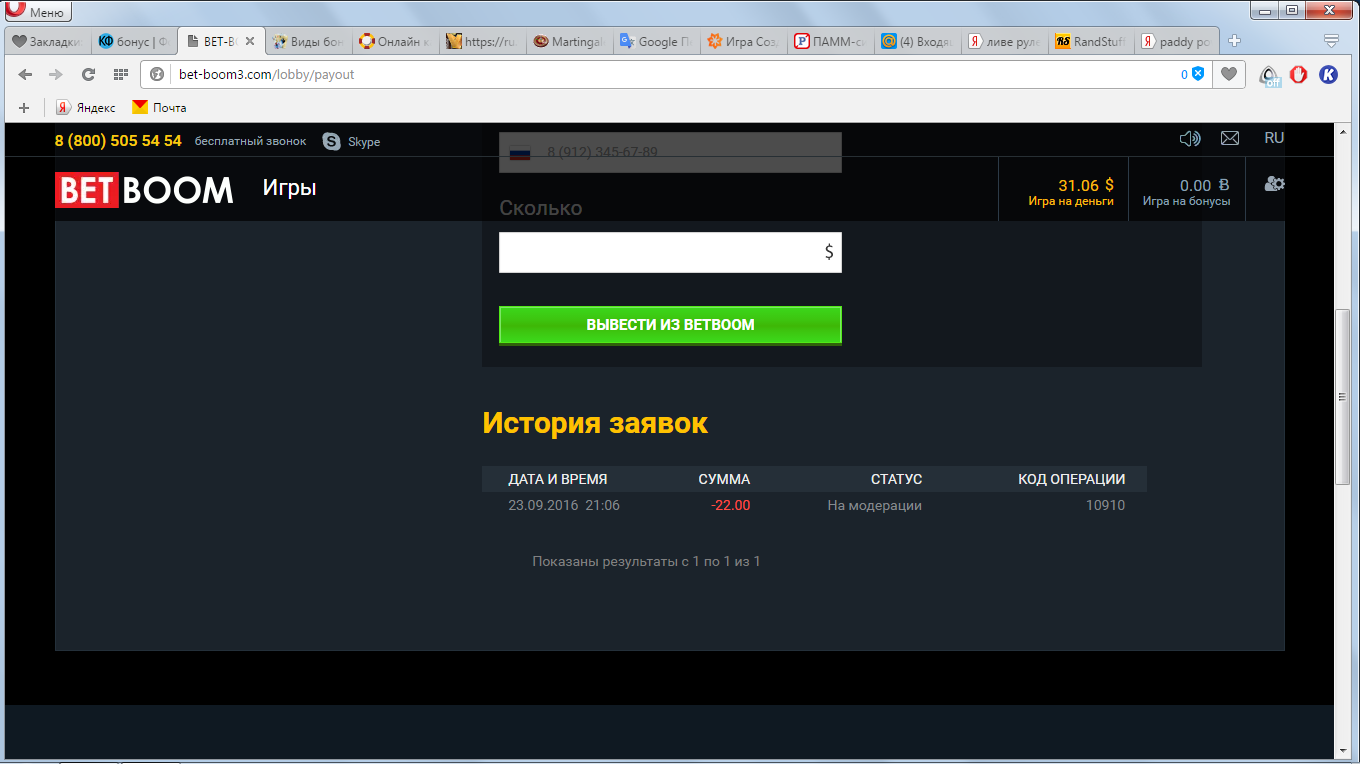This screenshot has width=1360, height=764.
Task: Click the КОД ОПЕРАЦИИ column header
Action: [1071, 479]
